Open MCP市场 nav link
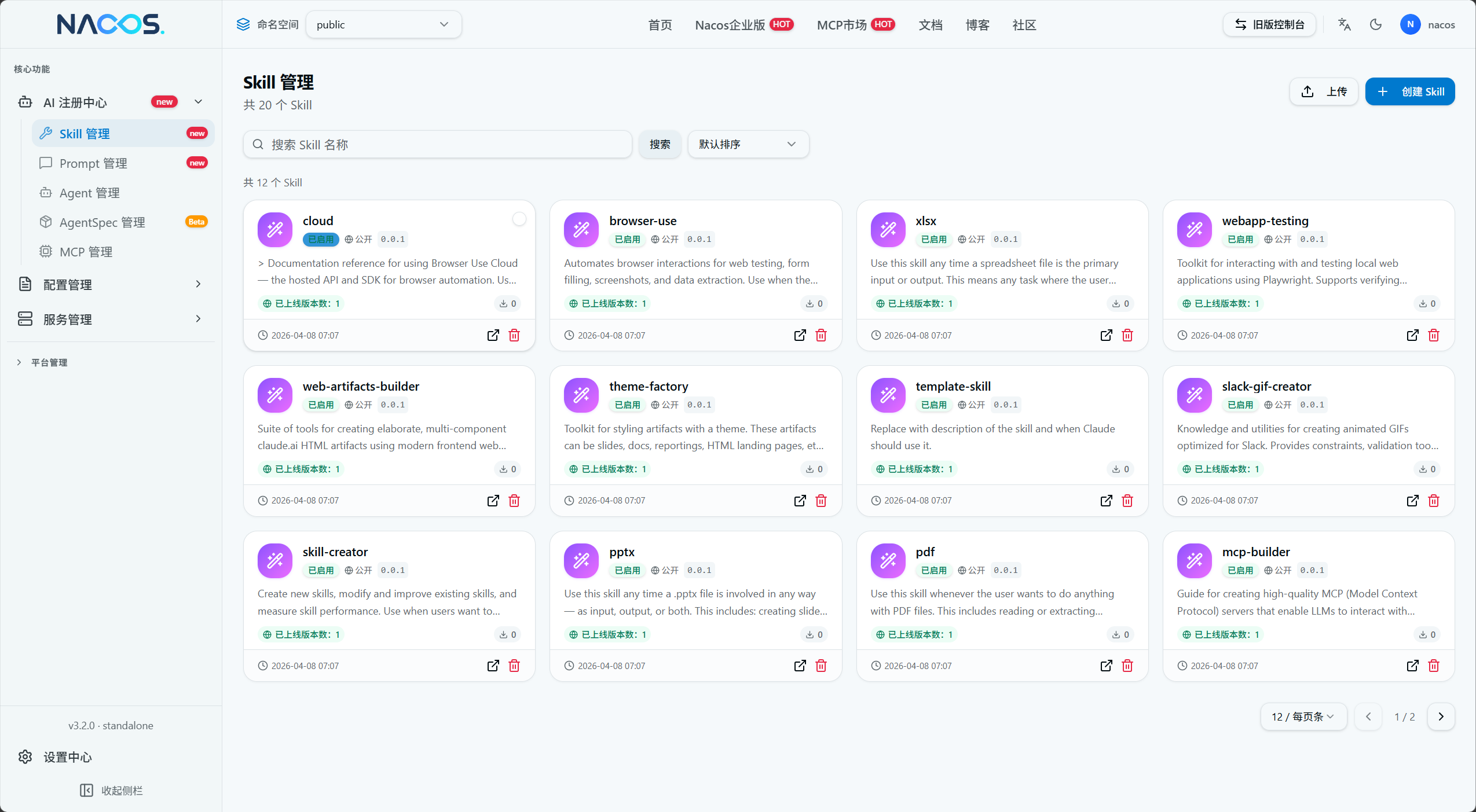 click(x=856, y=25)
